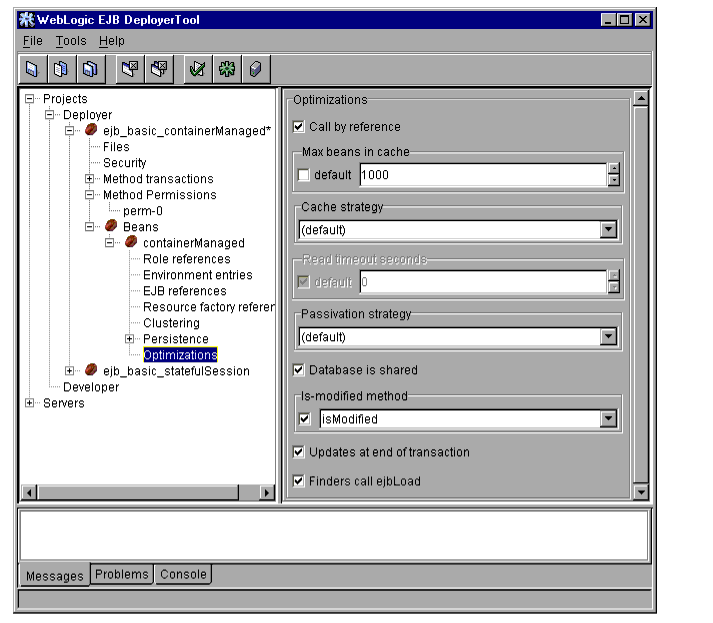Click the green checkmark Validate toolbar icon
Screen dimensions: 713x623
198,69
